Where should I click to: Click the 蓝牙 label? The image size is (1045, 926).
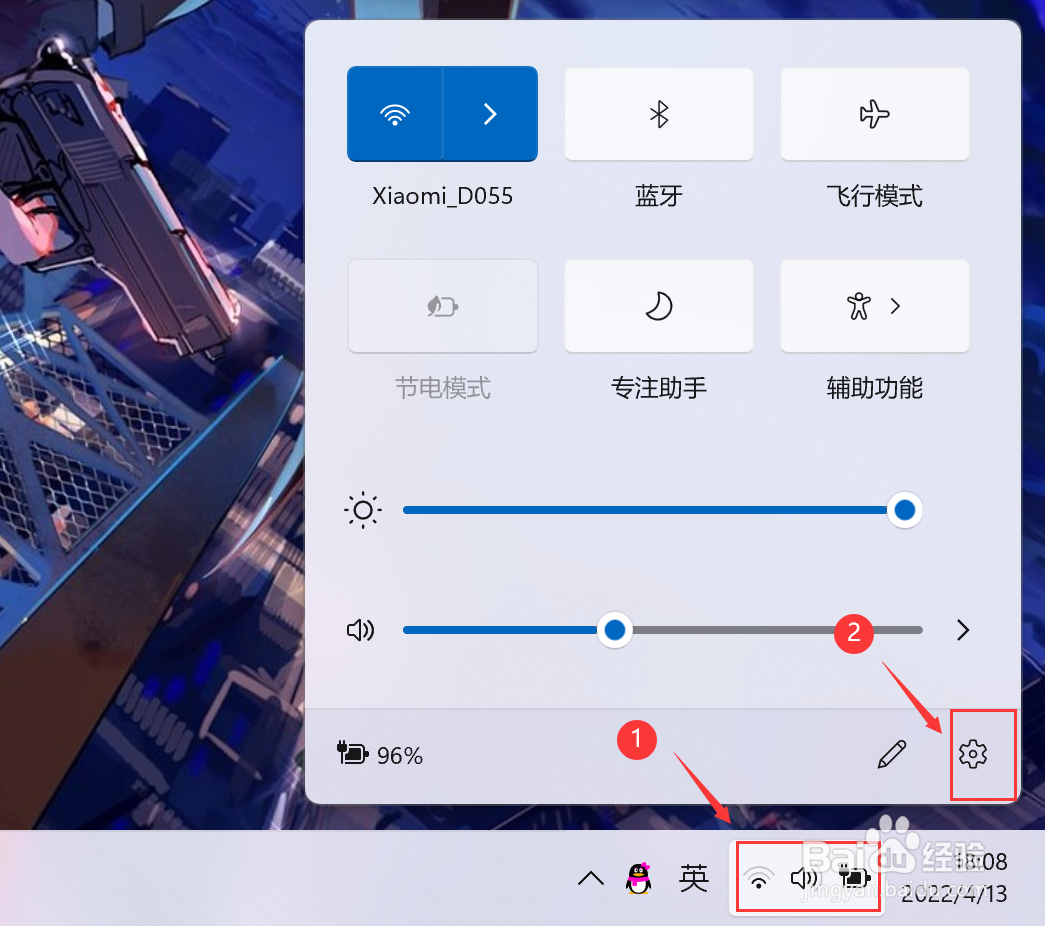(x=658, y=196)
